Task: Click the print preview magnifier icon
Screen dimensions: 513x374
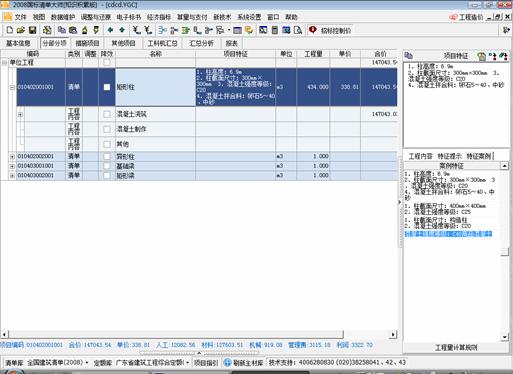Action: click(298, 30)
